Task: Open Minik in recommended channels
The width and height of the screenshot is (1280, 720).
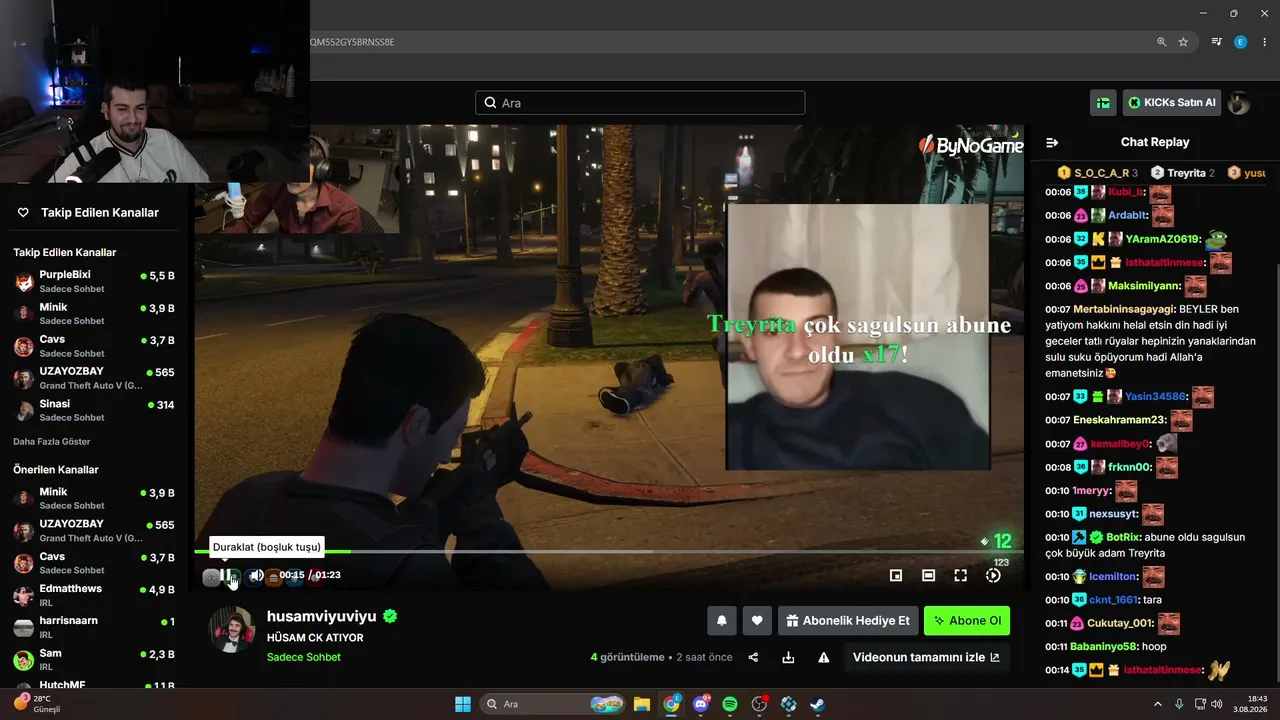Action: pyautogui.click(x=94, y=498)
